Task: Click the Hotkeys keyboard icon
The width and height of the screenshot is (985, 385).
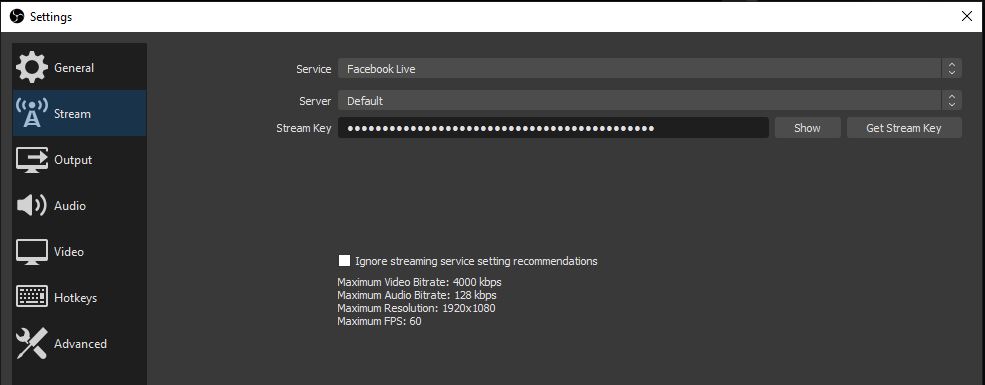Action: (31, 297)
